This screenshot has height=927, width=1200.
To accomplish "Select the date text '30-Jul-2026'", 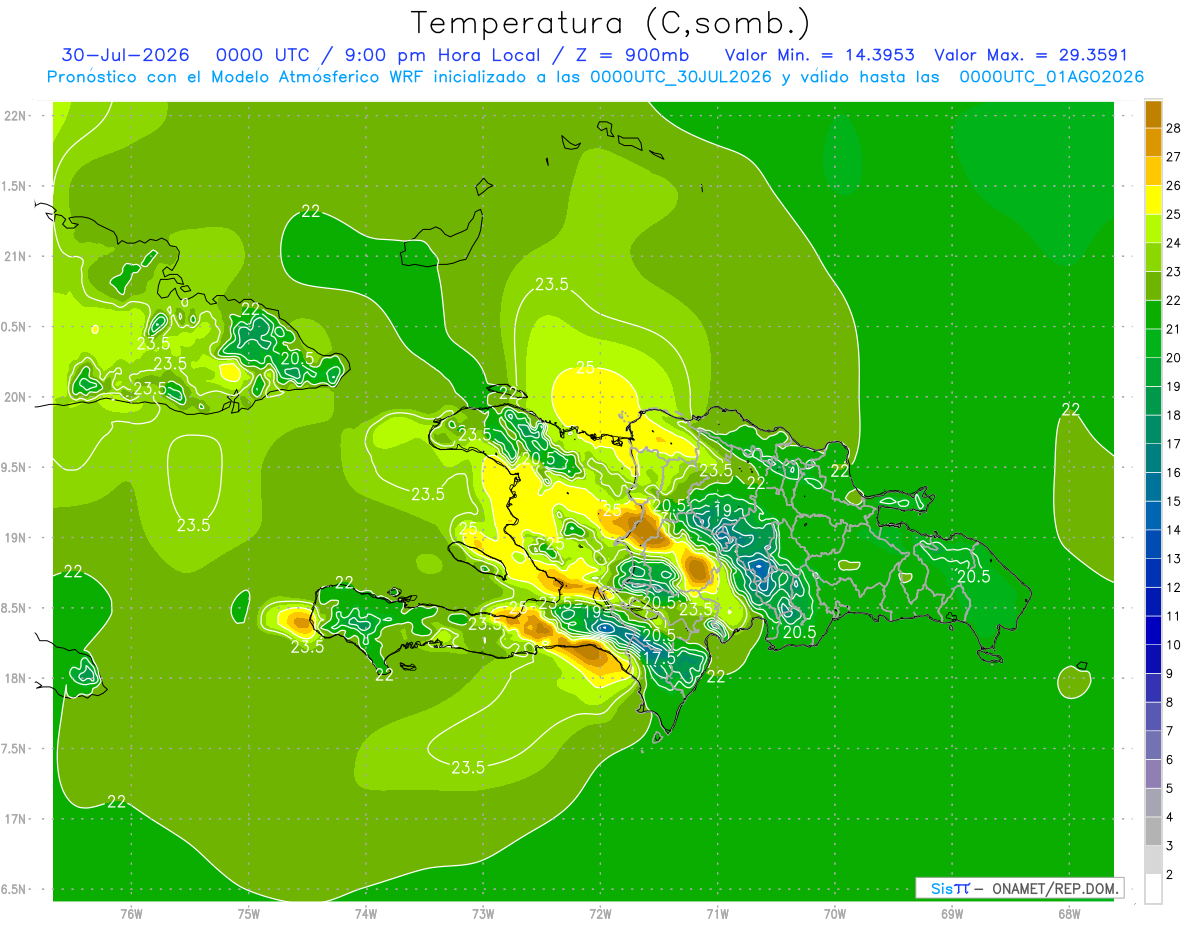I will pyautogui.click(x=125, y=55).
